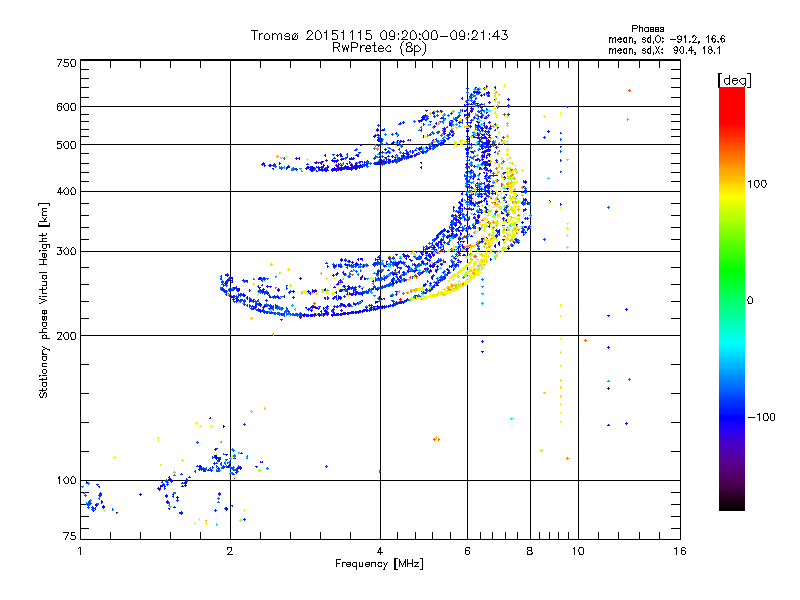The height and width of the screenshot is (600, 800).
Task: Click the colorbar tick label '-100'
Action: [761, 417]
